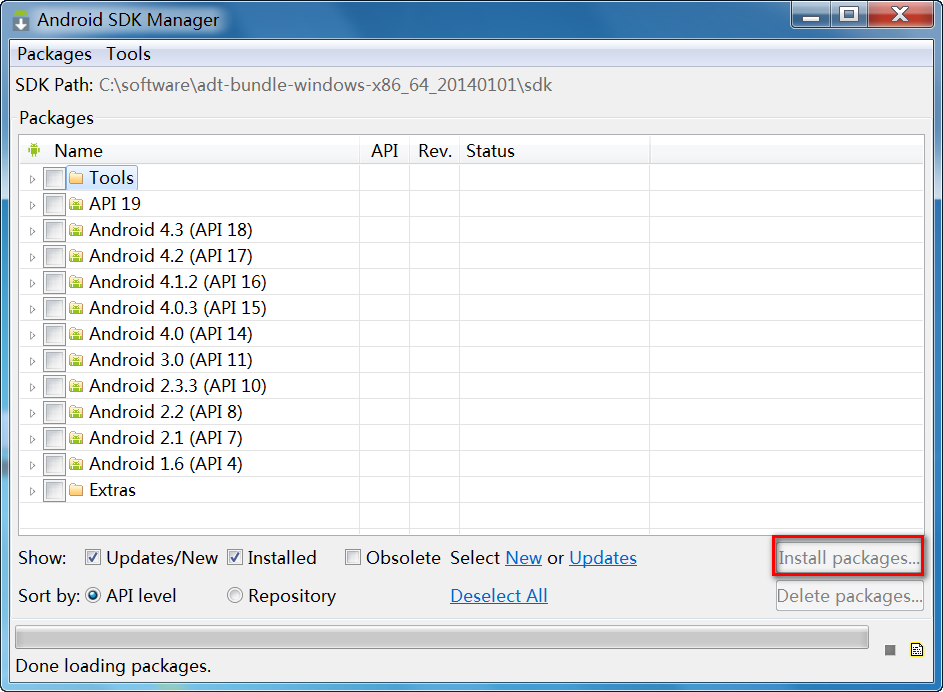Click the Android 3.0 (API 11) package icon

pos(76,360)
